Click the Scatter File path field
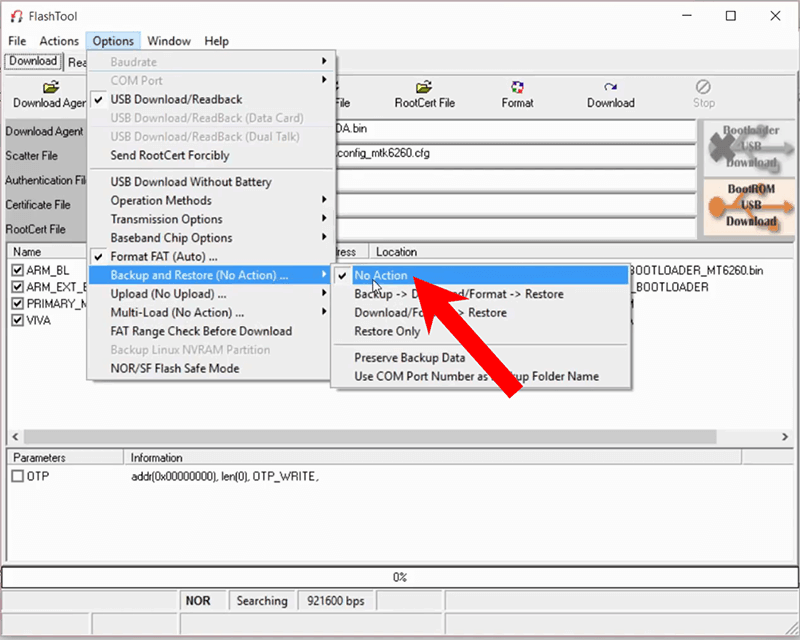Screen dimensions: 800x640 pyautogui.click(x=515, y=154)
